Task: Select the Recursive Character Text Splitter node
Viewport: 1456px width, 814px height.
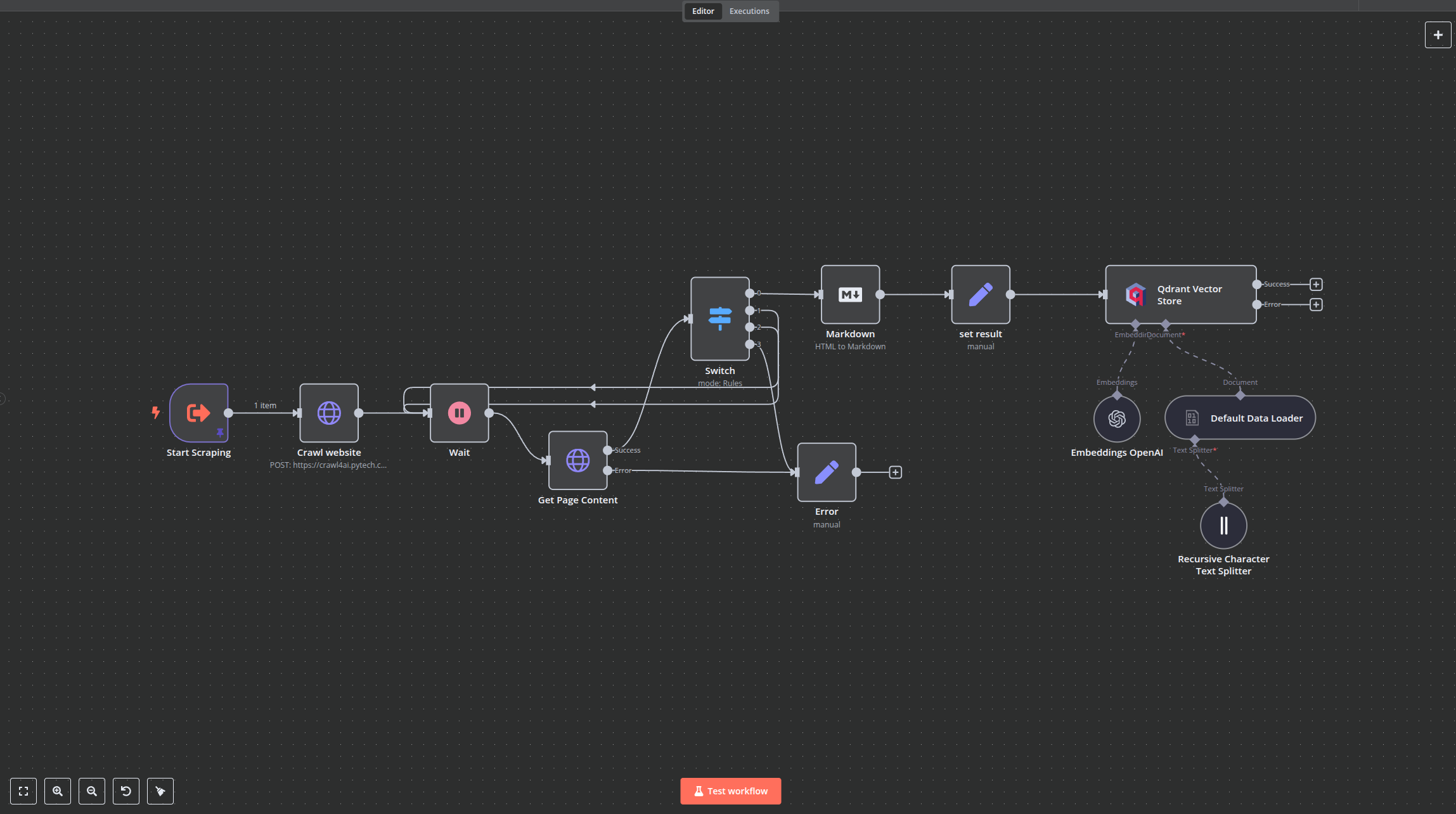Action: pos(1223,525)
